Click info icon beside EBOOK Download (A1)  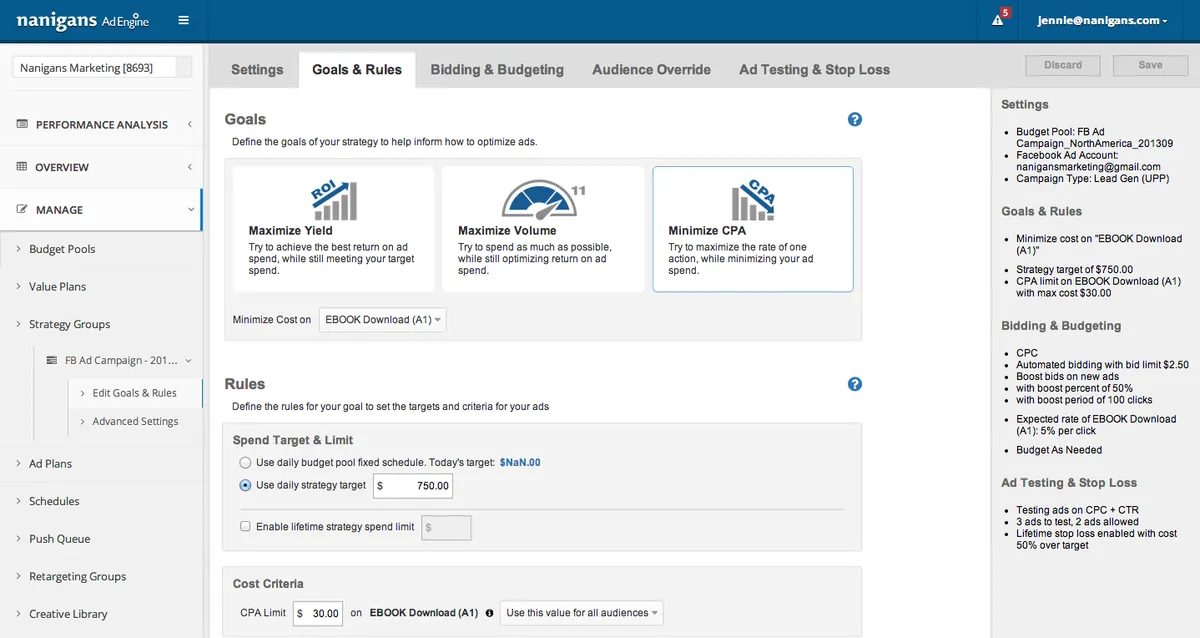pyautogui.click(x=489, y=613)
